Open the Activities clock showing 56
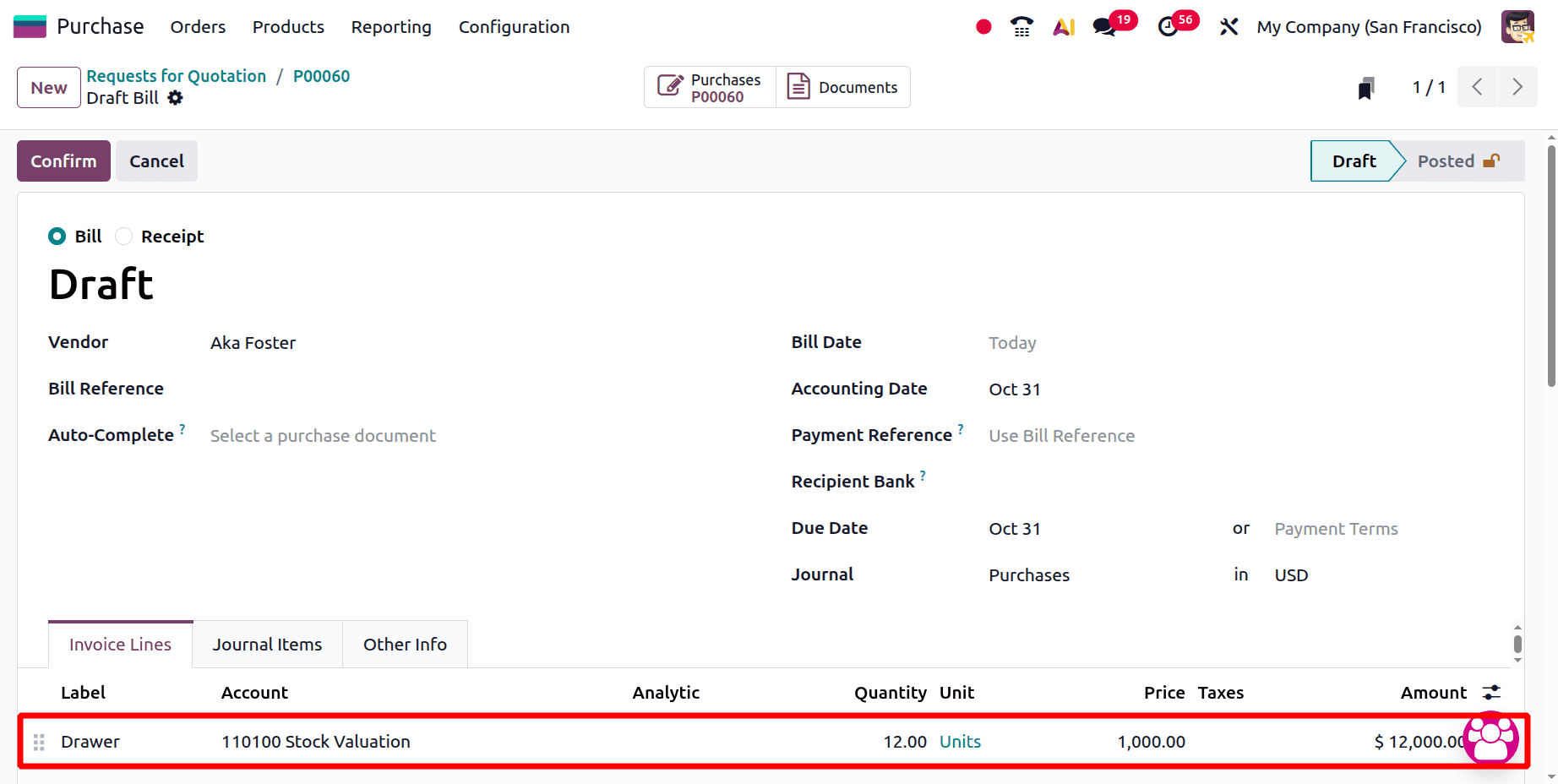The image size is (1558, 784). pyautogui.click(x=1167, y=26)
